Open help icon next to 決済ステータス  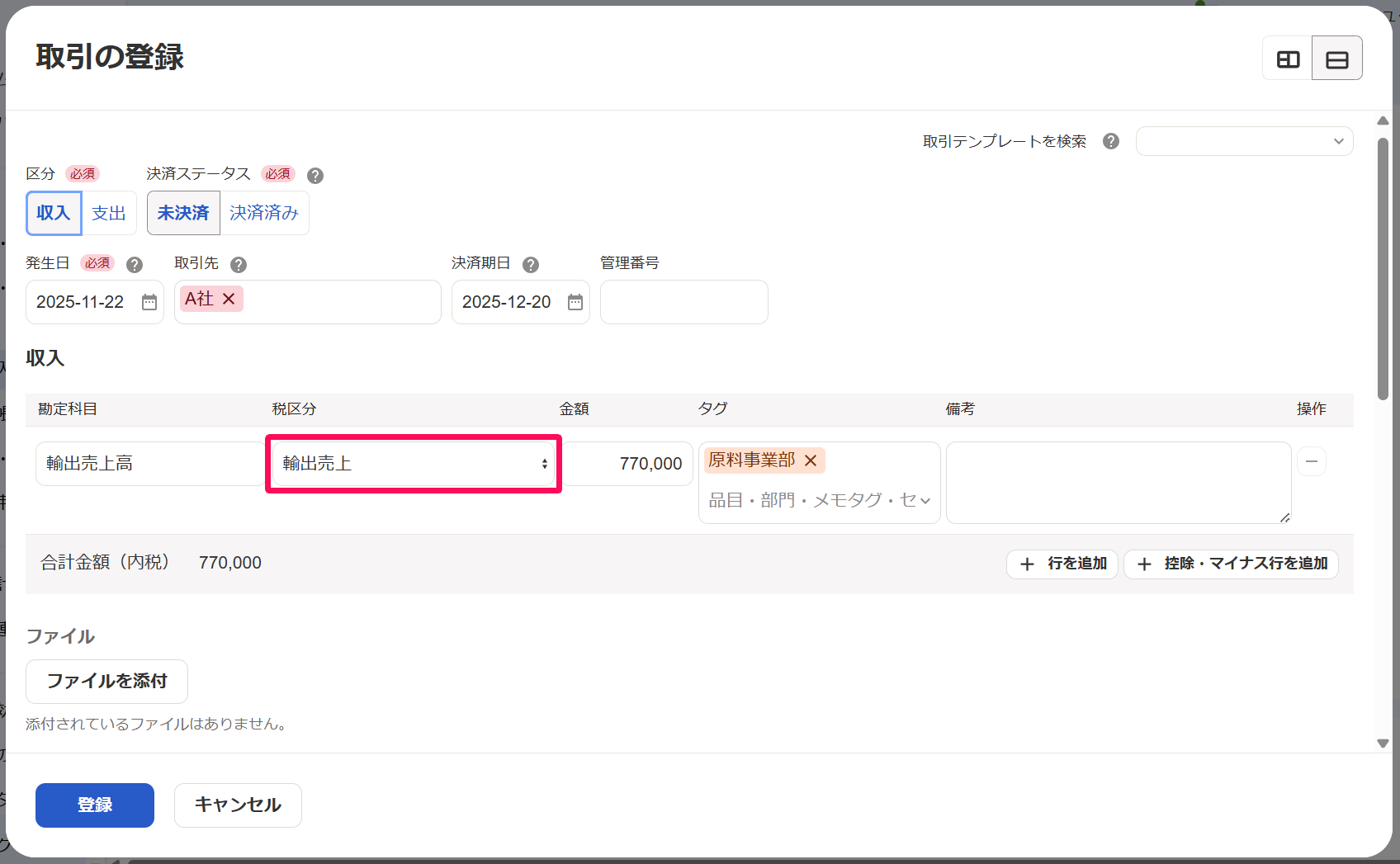[315, 175]
